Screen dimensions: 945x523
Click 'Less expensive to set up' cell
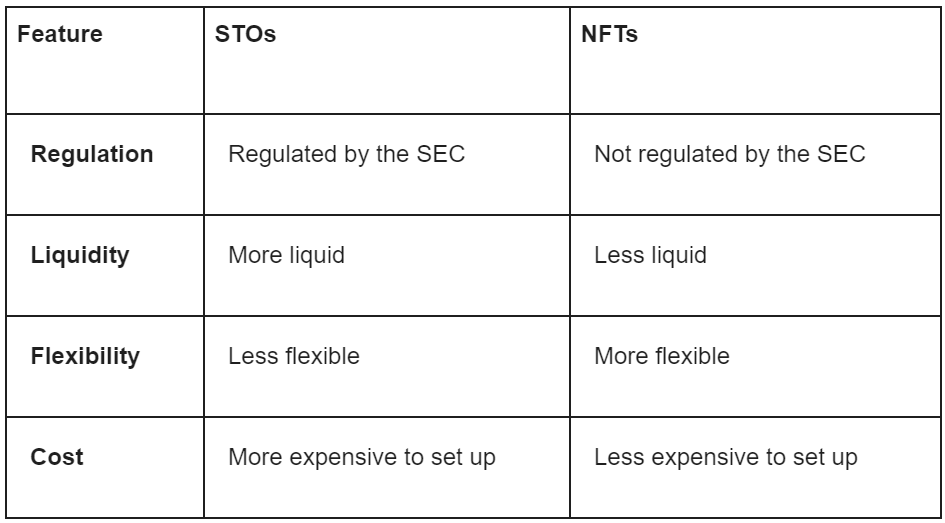point(755,467)
